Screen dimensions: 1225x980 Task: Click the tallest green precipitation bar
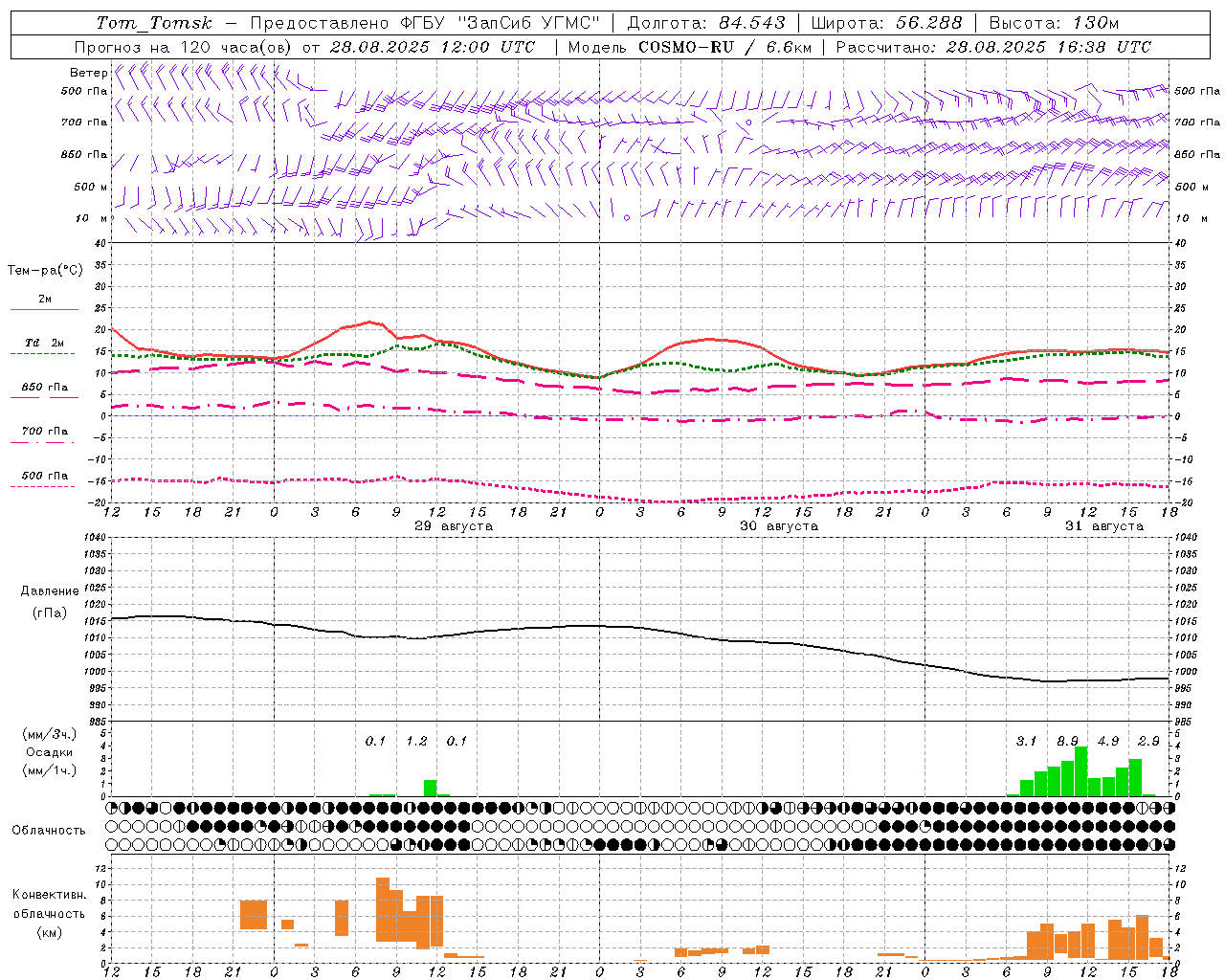[x=1081, y=771]
